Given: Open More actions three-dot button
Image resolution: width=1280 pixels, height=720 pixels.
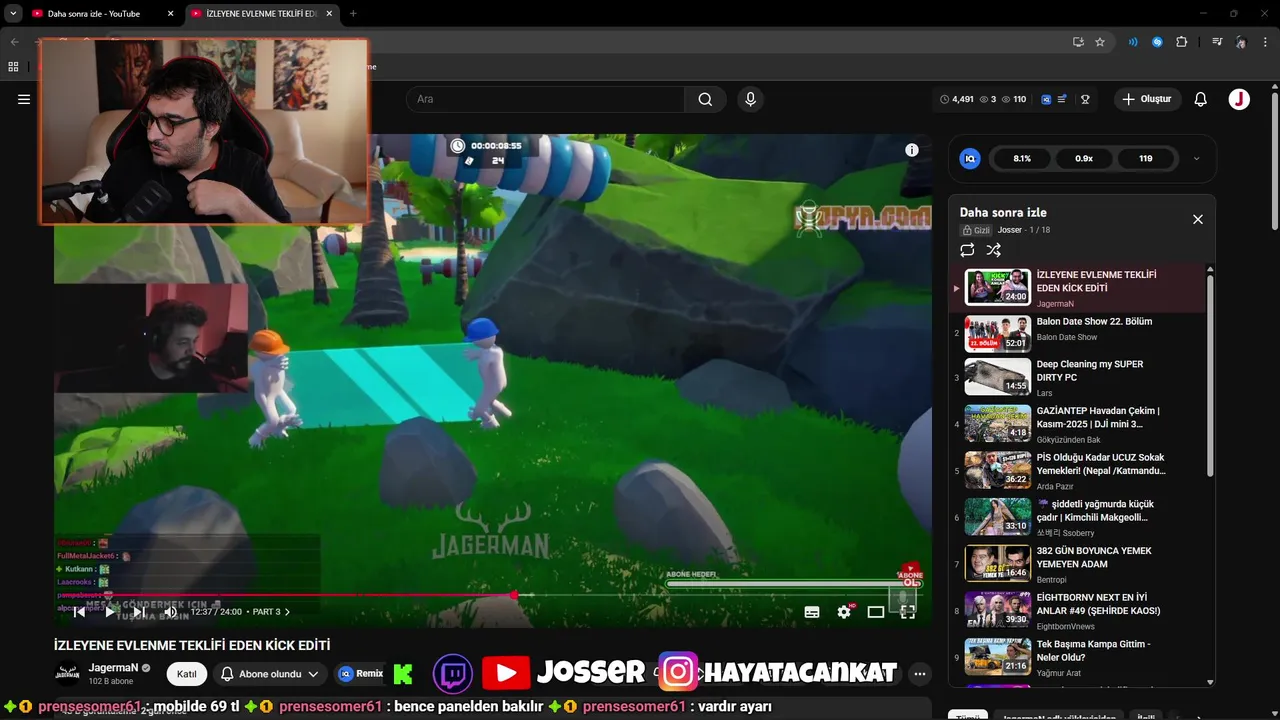Looking at the screenshot, I should (x=919, y=674).
